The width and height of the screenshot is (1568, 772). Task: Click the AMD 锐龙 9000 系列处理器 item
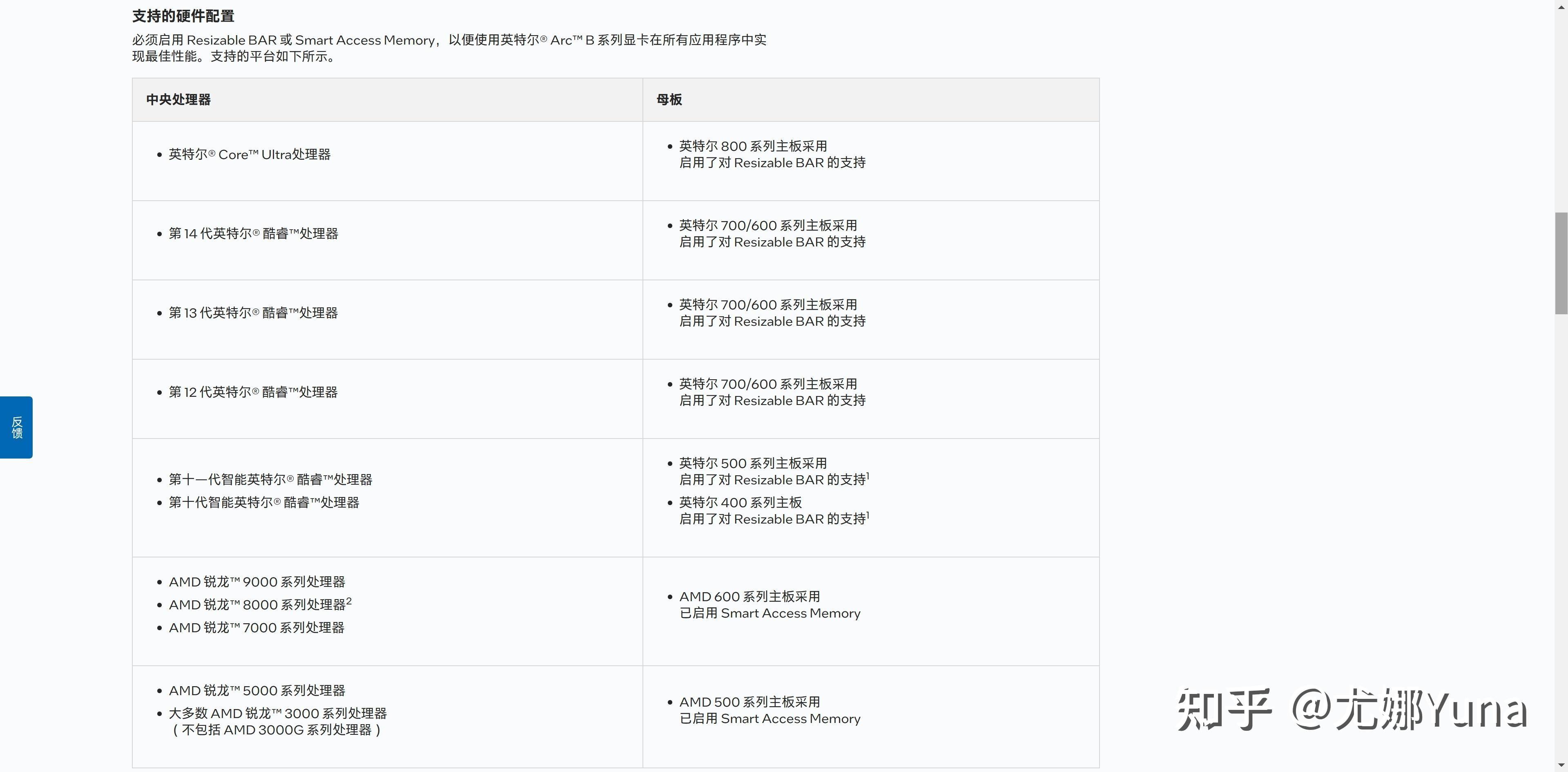click(257, 582)
